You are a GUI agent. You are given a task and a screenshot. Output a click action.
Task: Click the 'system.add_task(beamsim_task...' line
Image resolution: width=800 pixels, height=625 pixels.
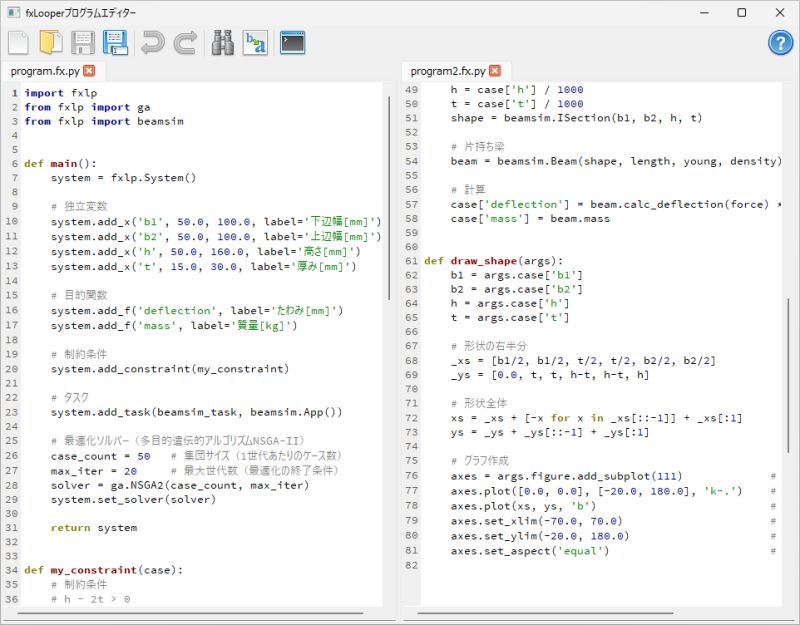point(196,412)
